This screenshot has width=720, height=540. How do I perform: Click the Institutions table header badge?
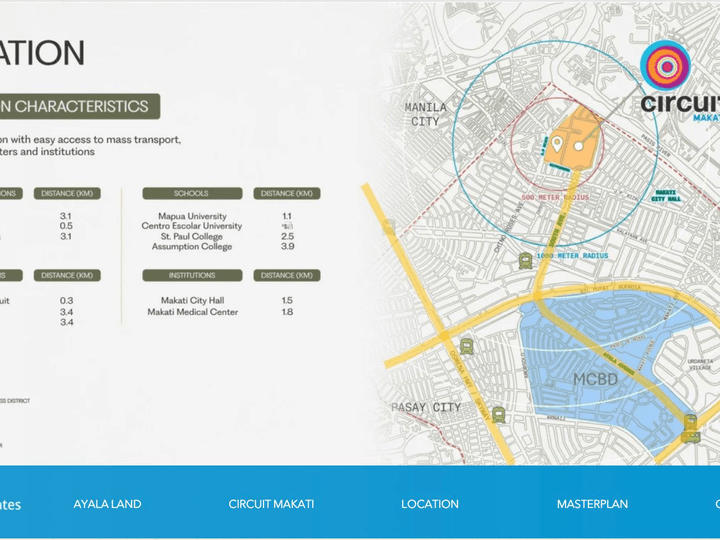click(x=192, y=275)
